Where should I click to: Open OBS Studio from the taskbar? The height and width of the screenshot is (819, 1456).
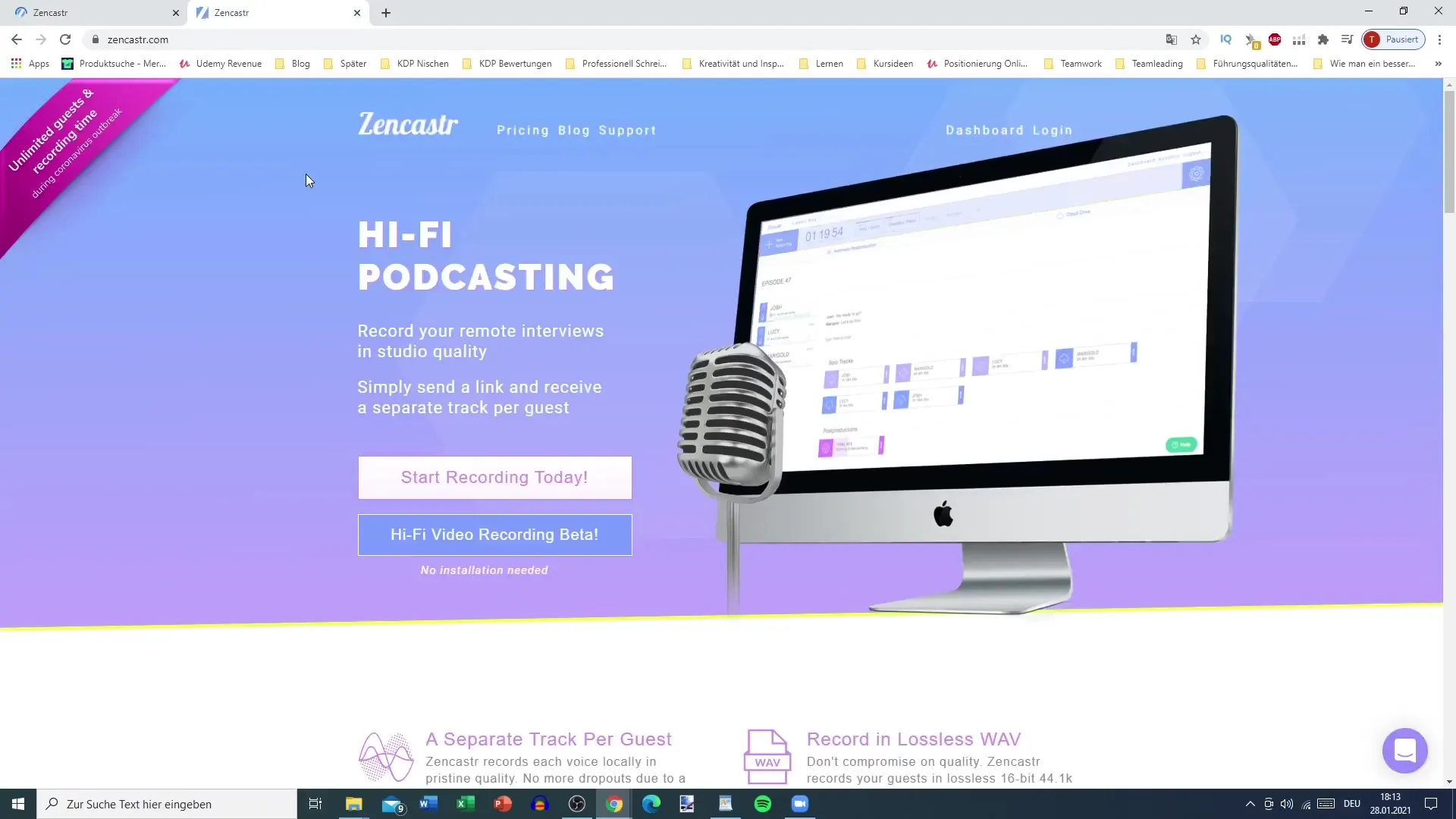pos(577,804)
